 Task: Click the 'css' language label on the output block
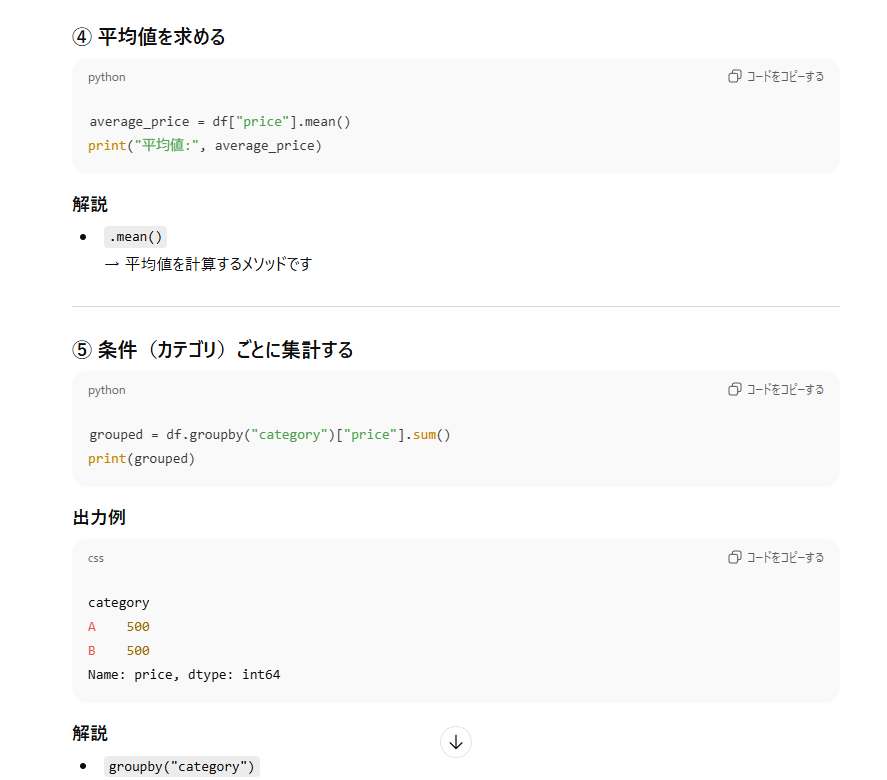click(x=95, y=558)
